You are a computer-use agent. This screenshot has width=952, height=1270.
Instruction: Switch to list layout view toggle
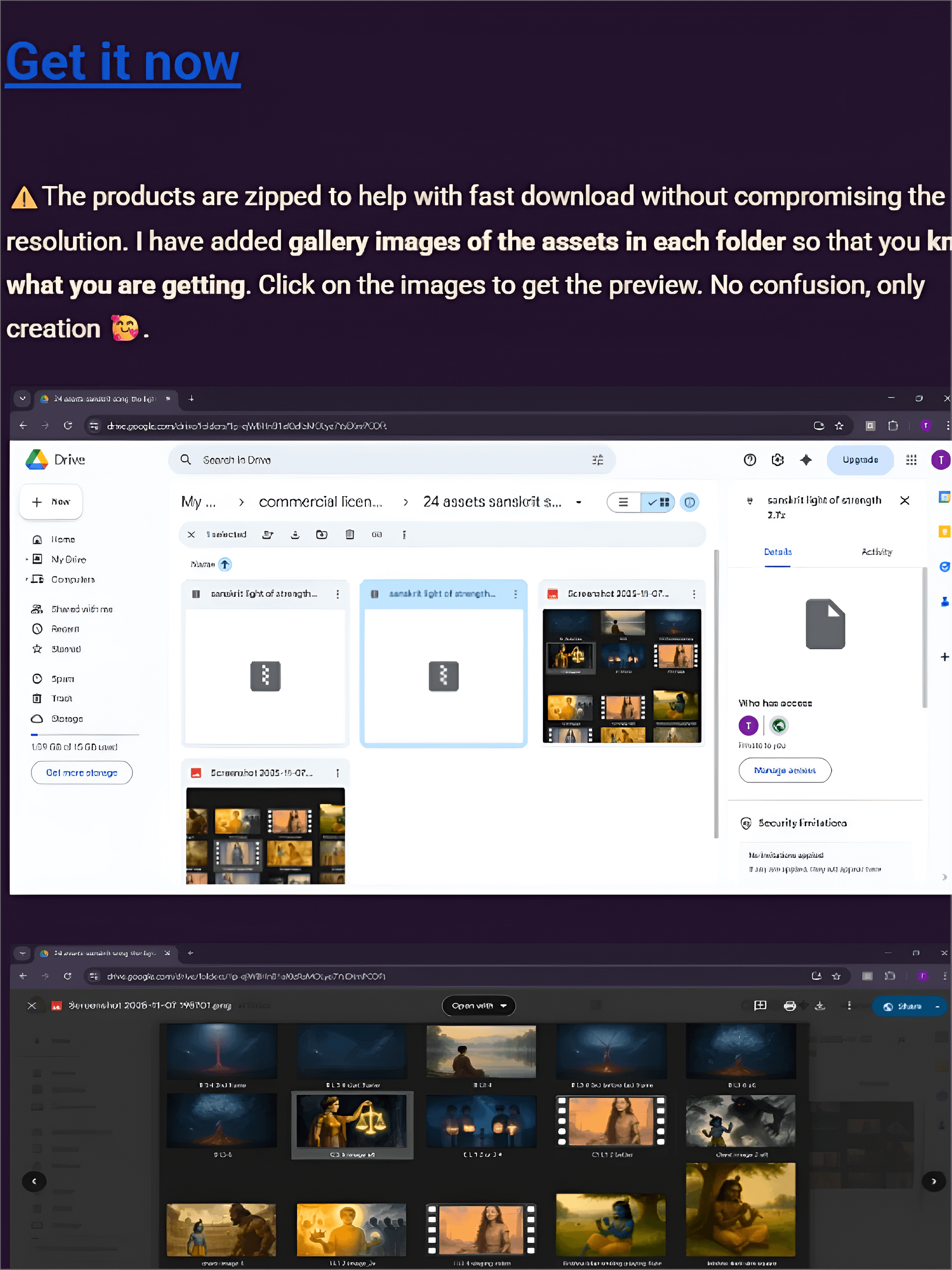[x=623, y=503]
